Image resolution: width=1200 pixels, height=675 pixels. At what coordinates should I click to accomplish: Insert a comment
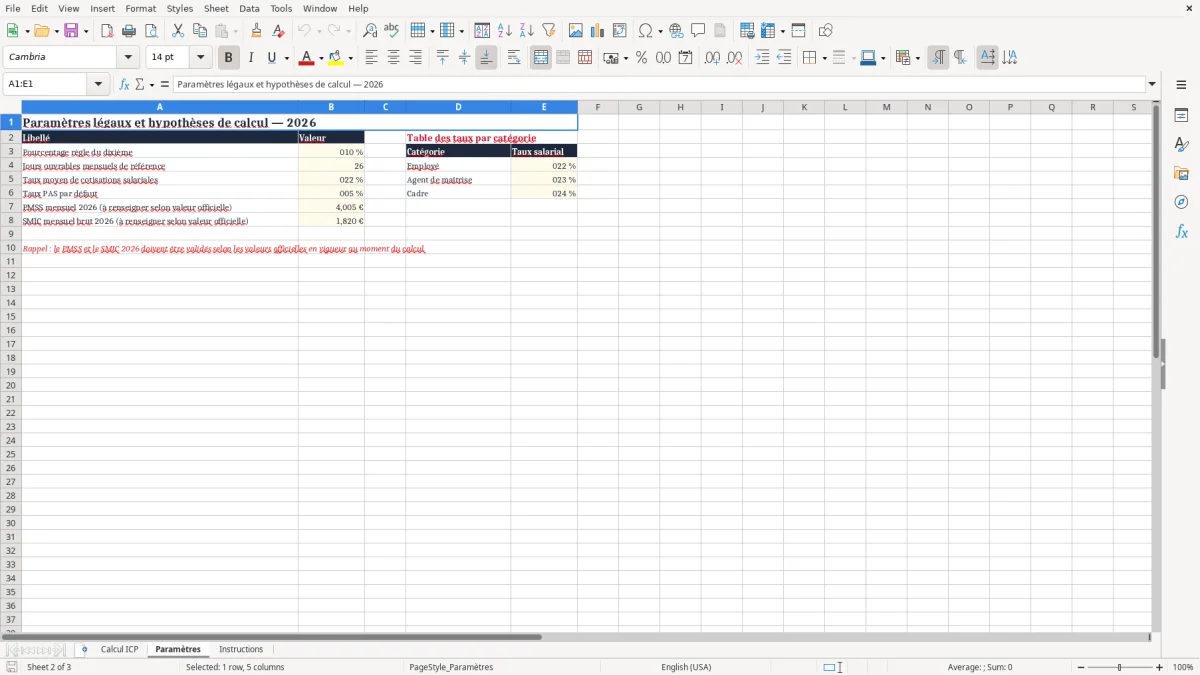[698, 31]
